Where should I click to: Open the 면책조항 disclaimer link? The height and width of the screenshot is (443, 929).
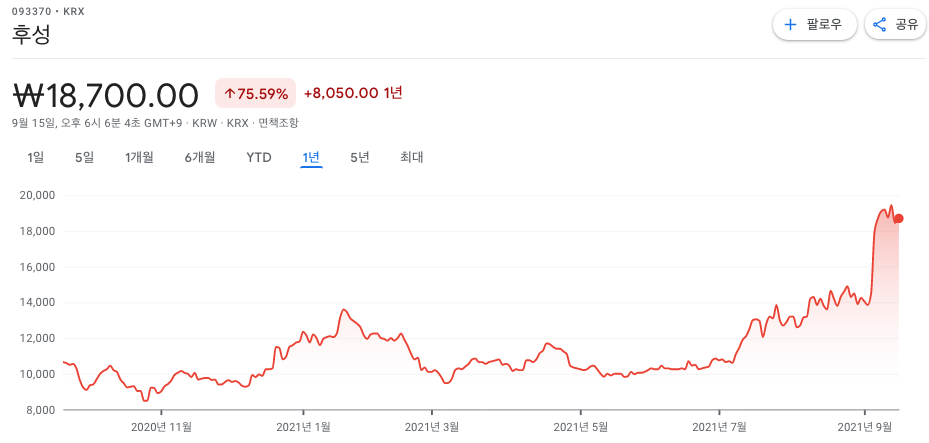[279, 123]
